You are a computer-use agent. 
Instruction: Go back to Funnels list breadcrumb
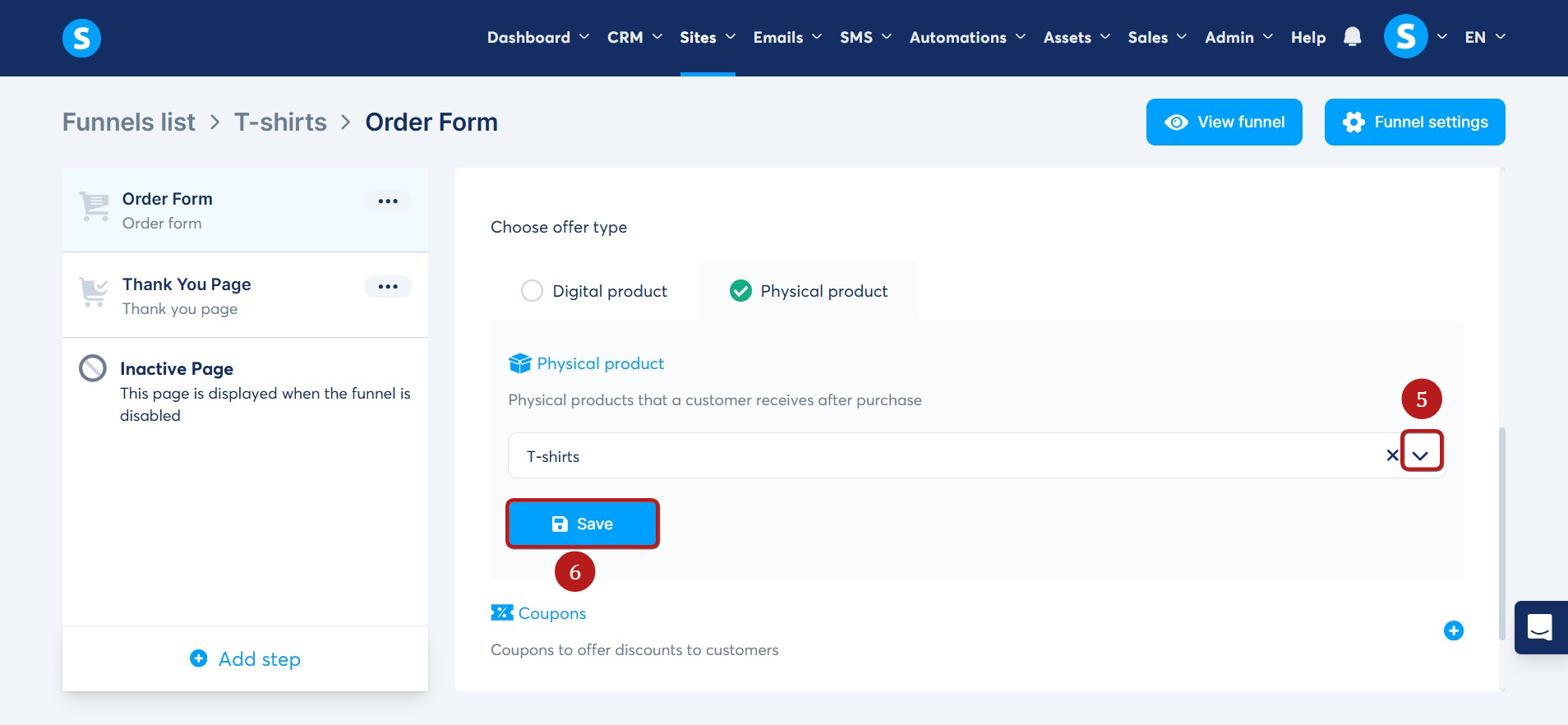pyautogui.click(x=129, y=122)
